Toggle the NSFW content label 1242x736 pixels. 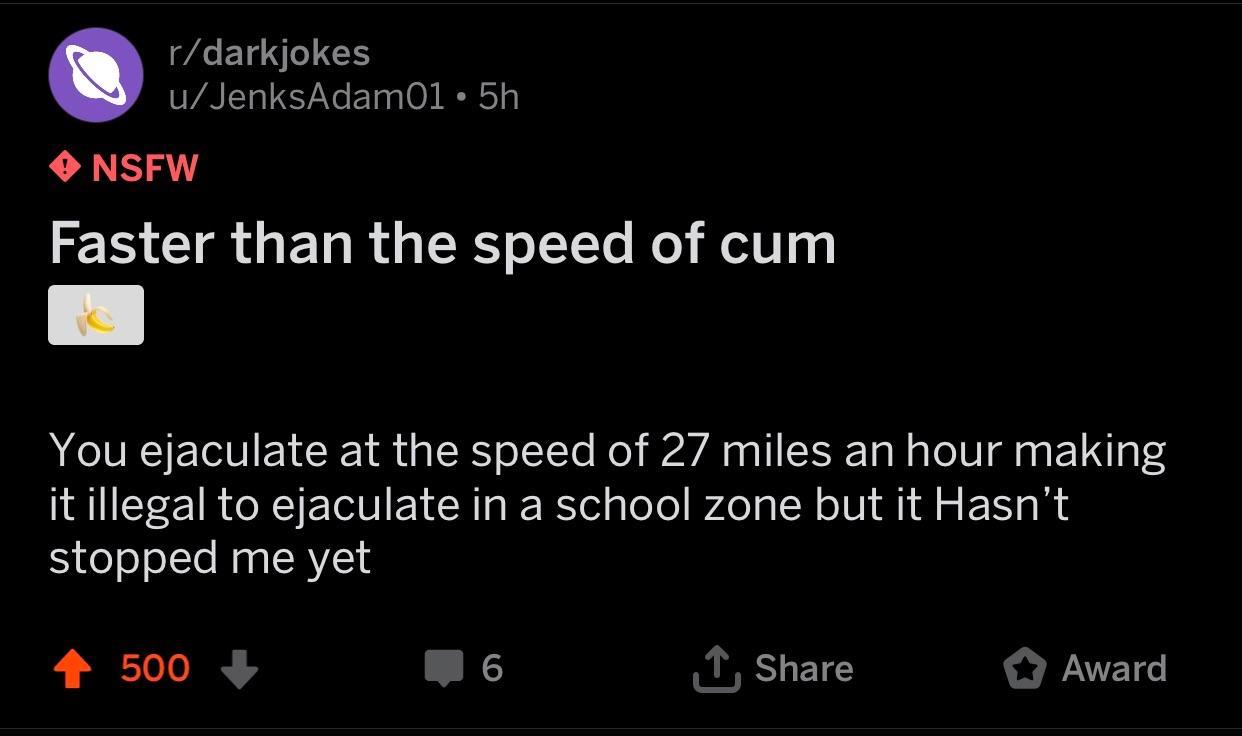coord(122,167)
